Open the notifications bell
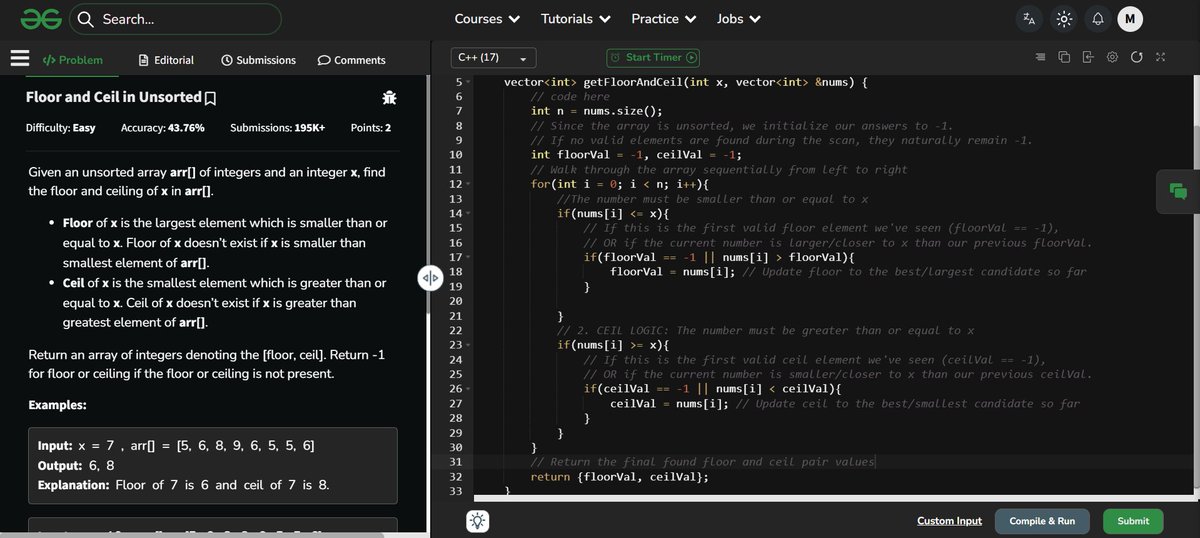Viewport: 1200px width, 538px height. (x=1097, y=18)
